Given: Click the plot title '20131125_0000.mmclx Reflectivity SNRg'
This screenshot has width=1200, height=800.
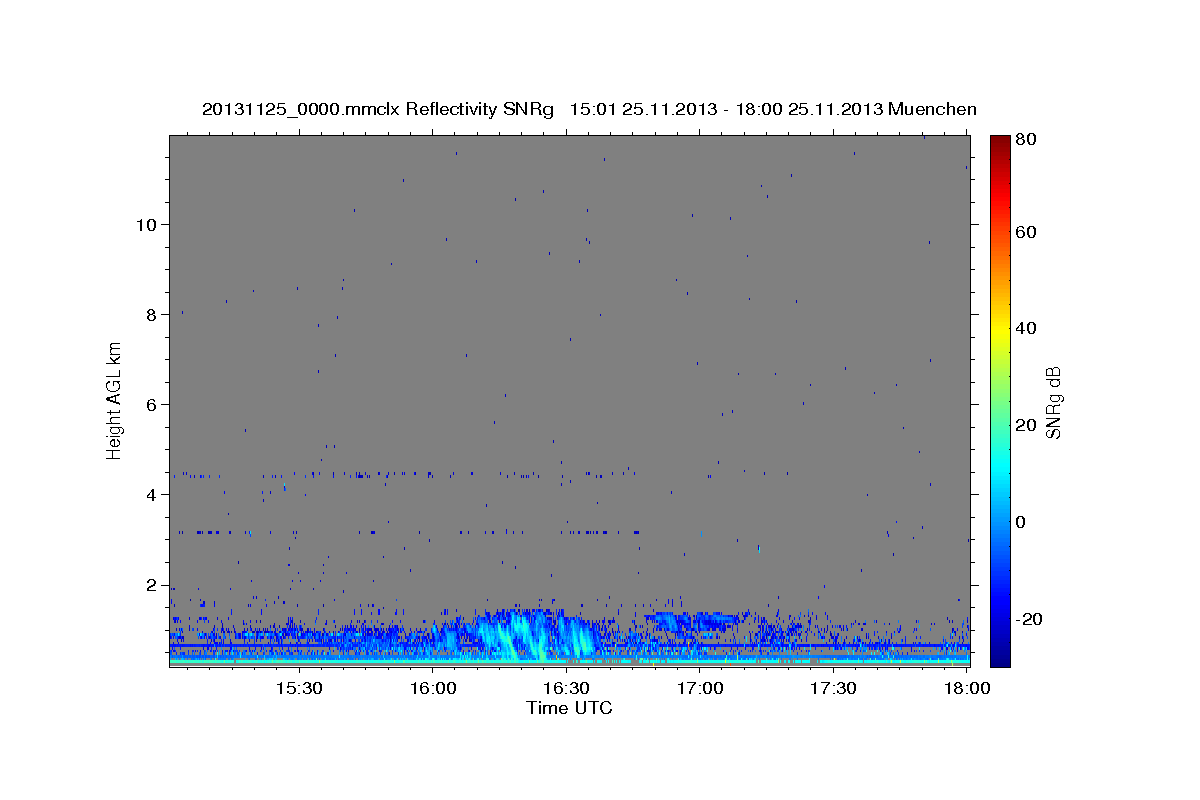Looking at the screenshot, I should click(x=378, y=109).
